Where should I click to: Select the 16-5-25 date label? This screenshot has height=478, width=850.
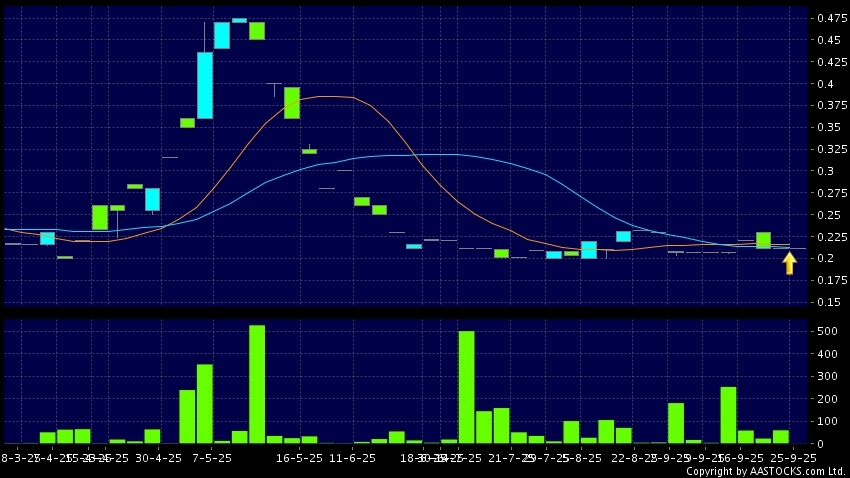click(299, 458)
